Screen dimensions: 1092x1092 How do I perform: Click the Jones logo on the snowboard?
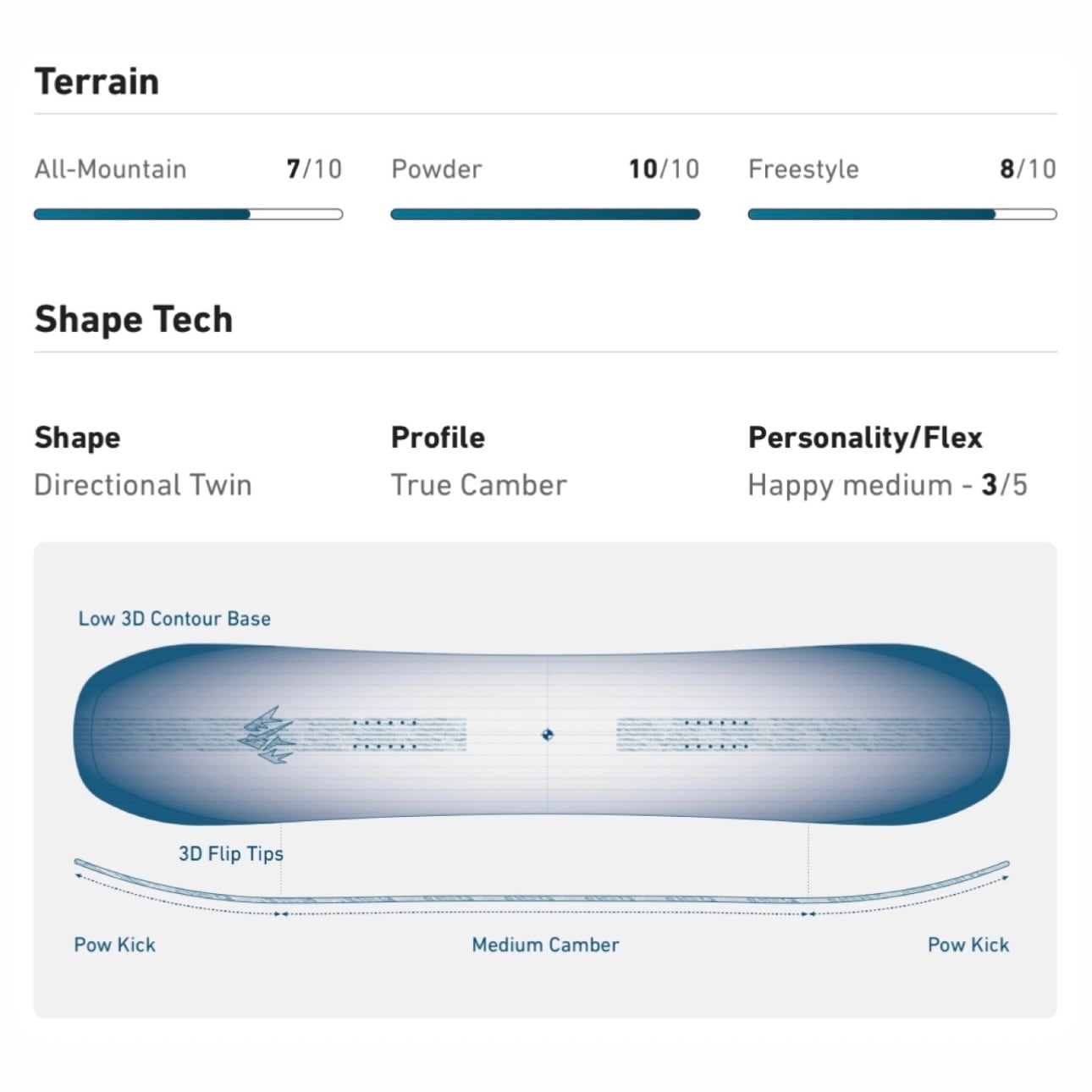267,736
